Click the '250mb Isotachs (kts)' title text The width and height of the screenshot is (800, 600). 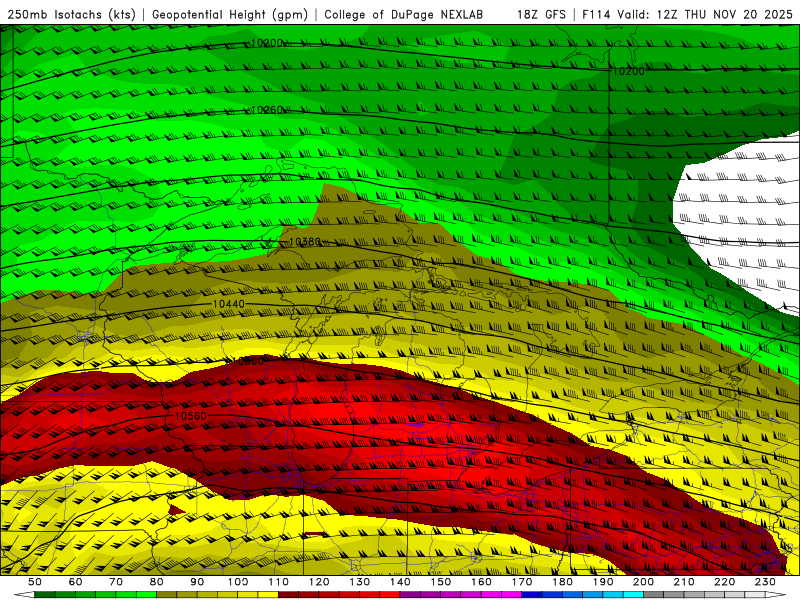coord(71,15)
